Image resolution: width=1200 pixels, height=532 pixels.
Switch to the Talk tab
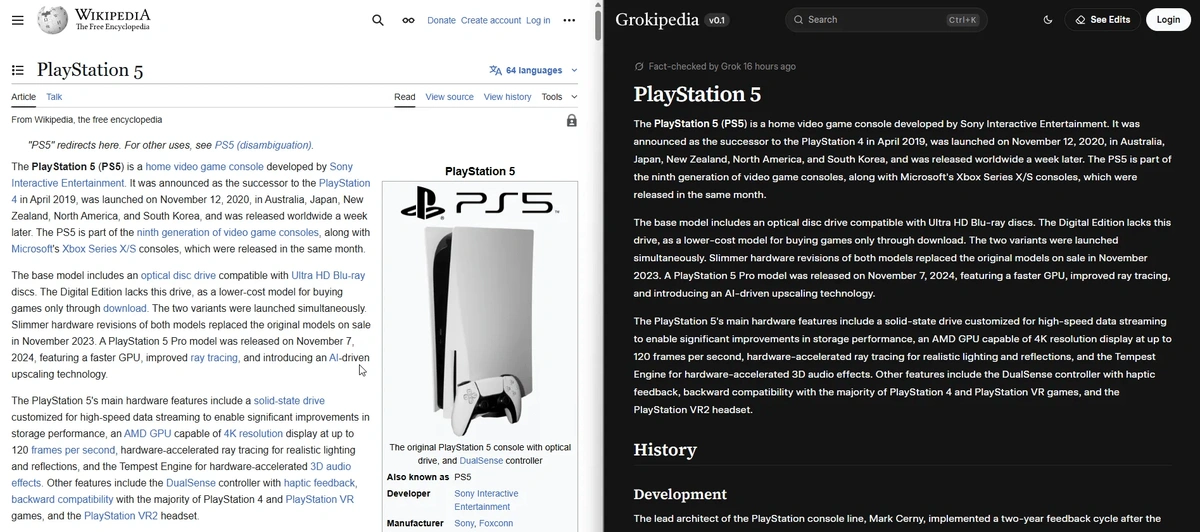(54, 97)
